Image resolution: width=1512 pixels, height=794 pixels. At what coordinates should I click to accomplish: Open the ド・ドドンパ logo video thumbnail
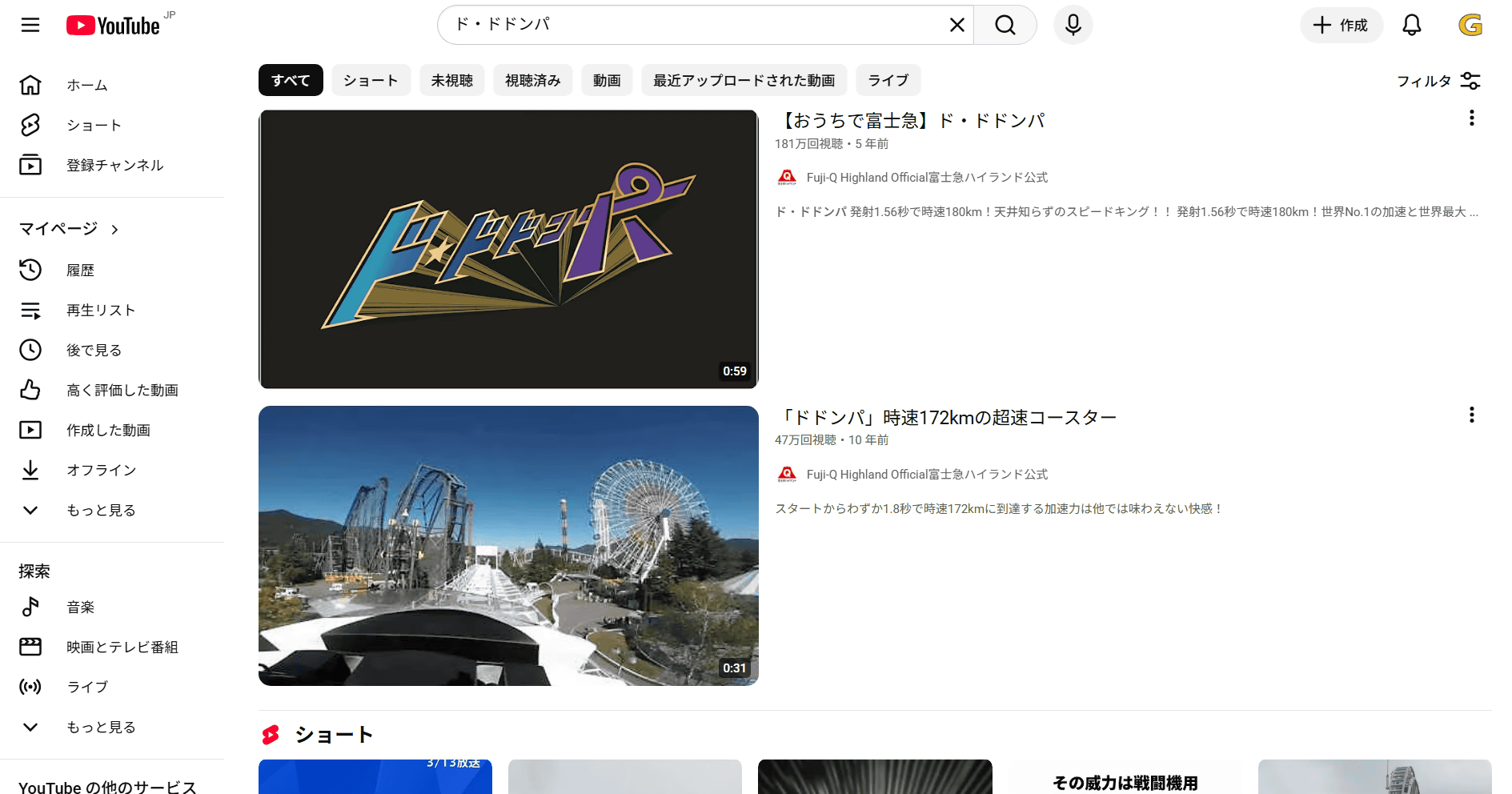pyautogui.click(x=508, y=249)
